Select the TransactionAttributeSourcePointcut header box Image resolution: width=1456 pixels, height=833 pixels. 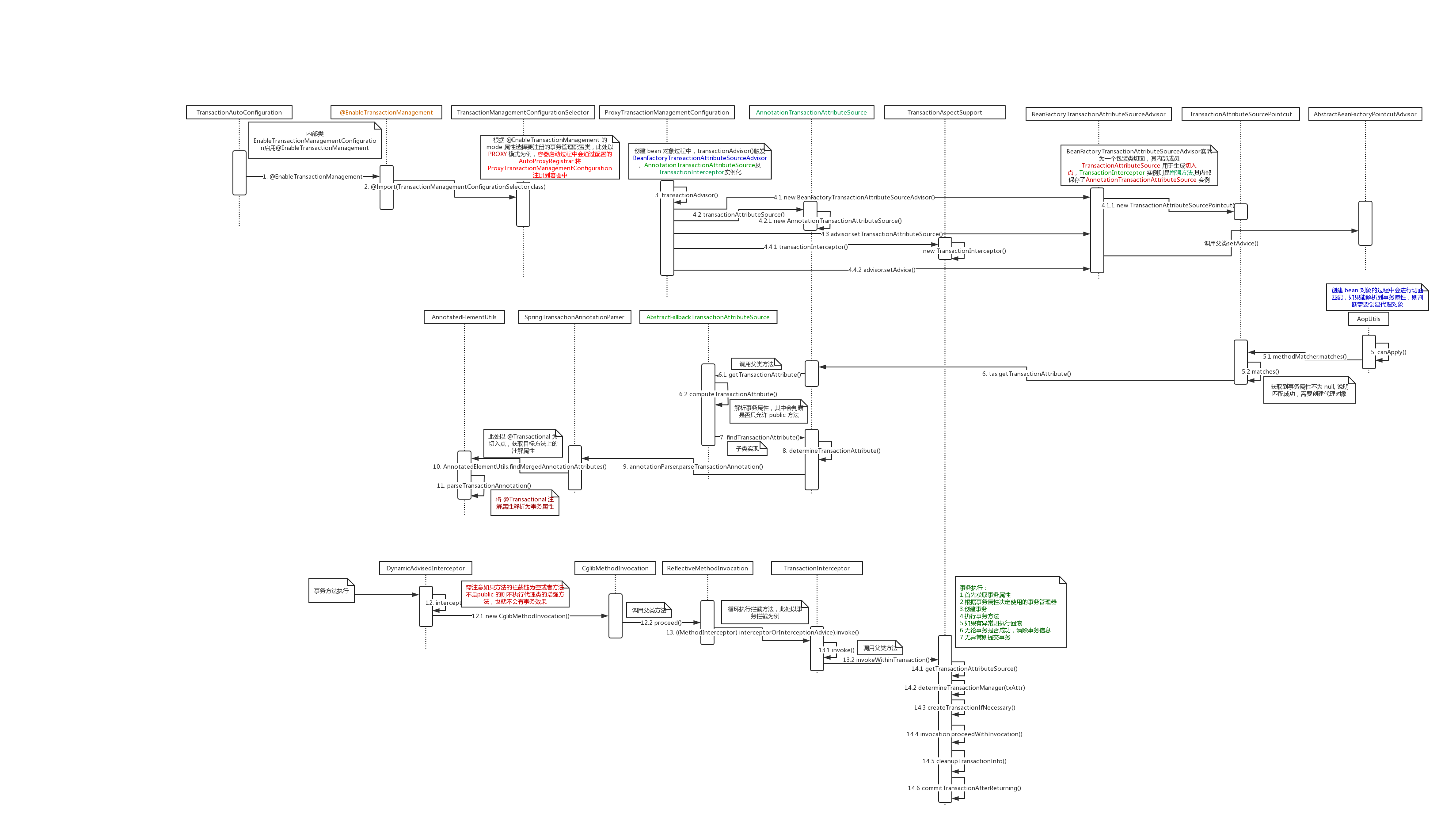1240,114
